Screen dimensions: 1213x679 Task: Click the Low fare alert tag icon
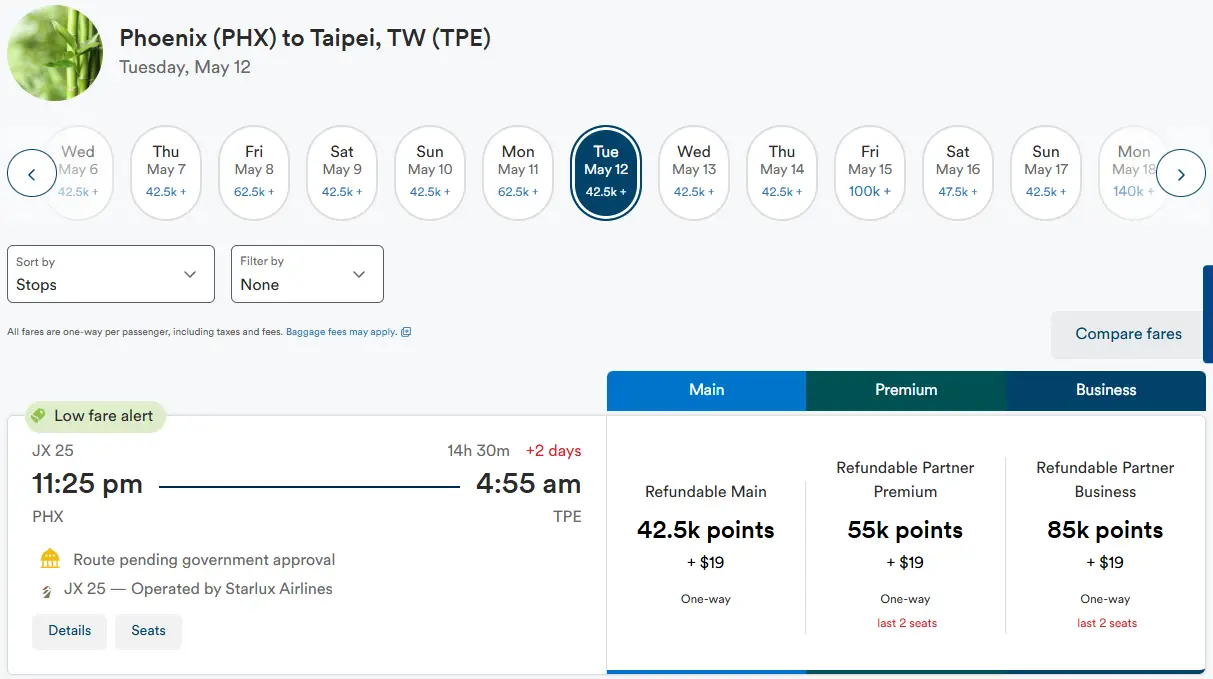tap(38, 415)
